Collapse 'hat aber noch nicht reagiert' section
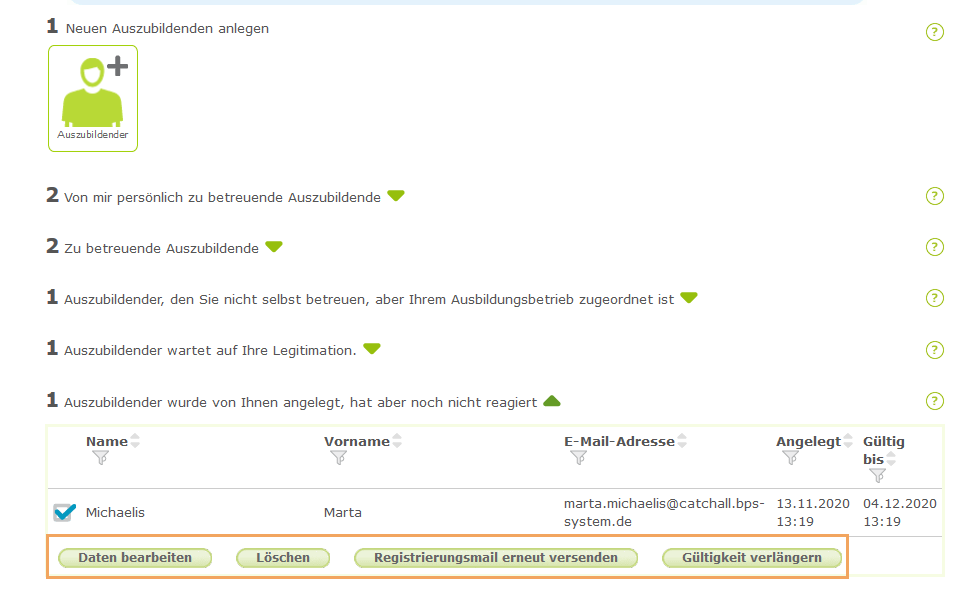The width and height of the screenshot is (969, 606). tap(551, 402)
